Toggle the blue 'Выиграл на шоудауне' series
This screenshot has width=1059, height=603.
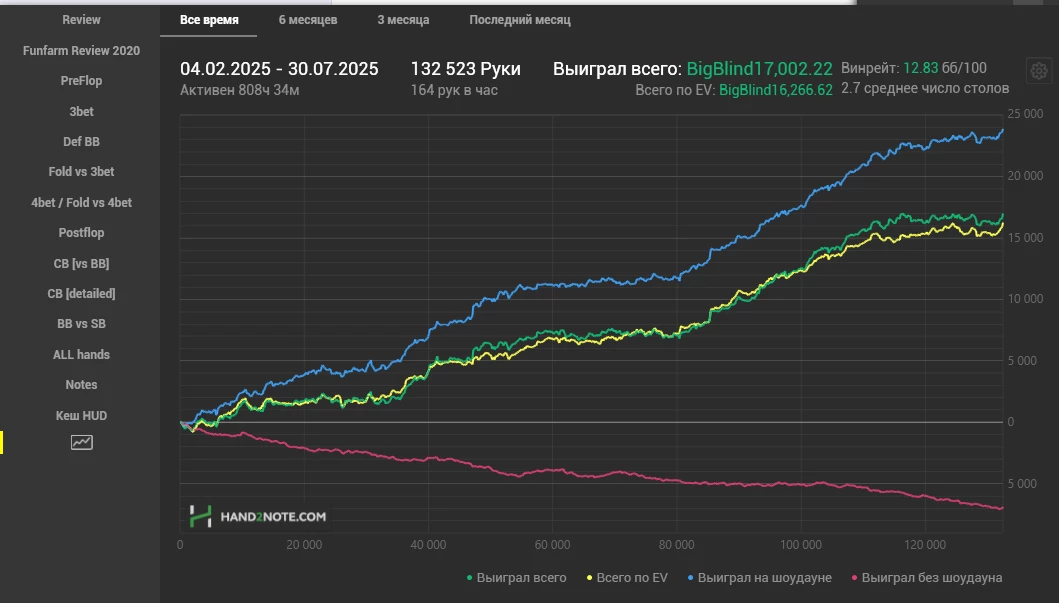coord(760,578)
